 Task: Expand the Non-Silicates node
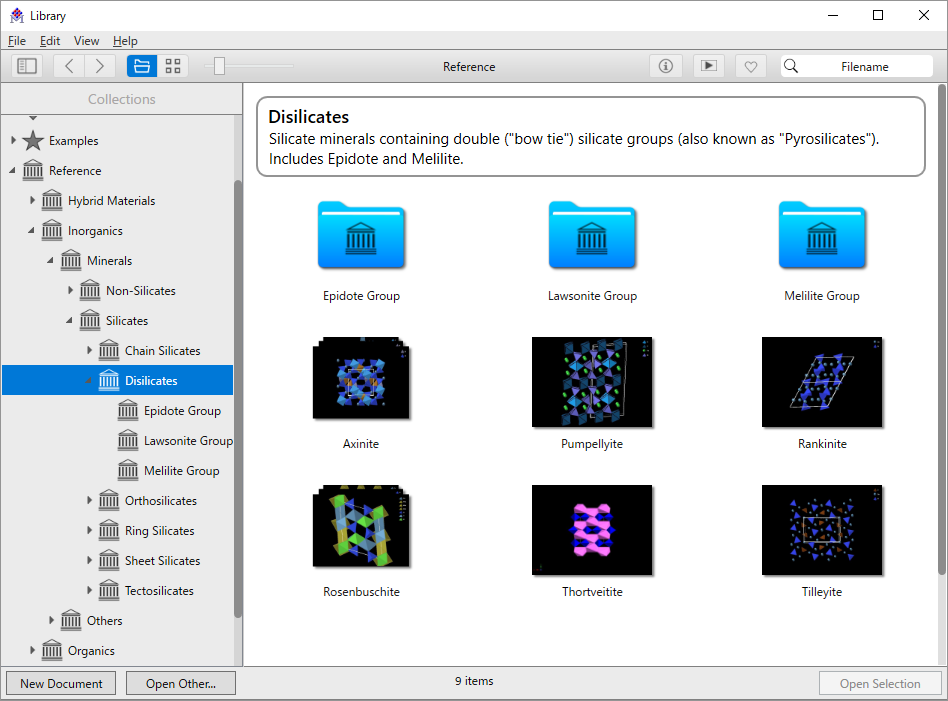coord(70,290)
